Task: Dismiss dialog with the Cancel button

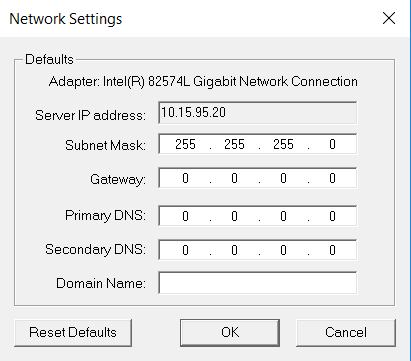Action: (346, 333)
